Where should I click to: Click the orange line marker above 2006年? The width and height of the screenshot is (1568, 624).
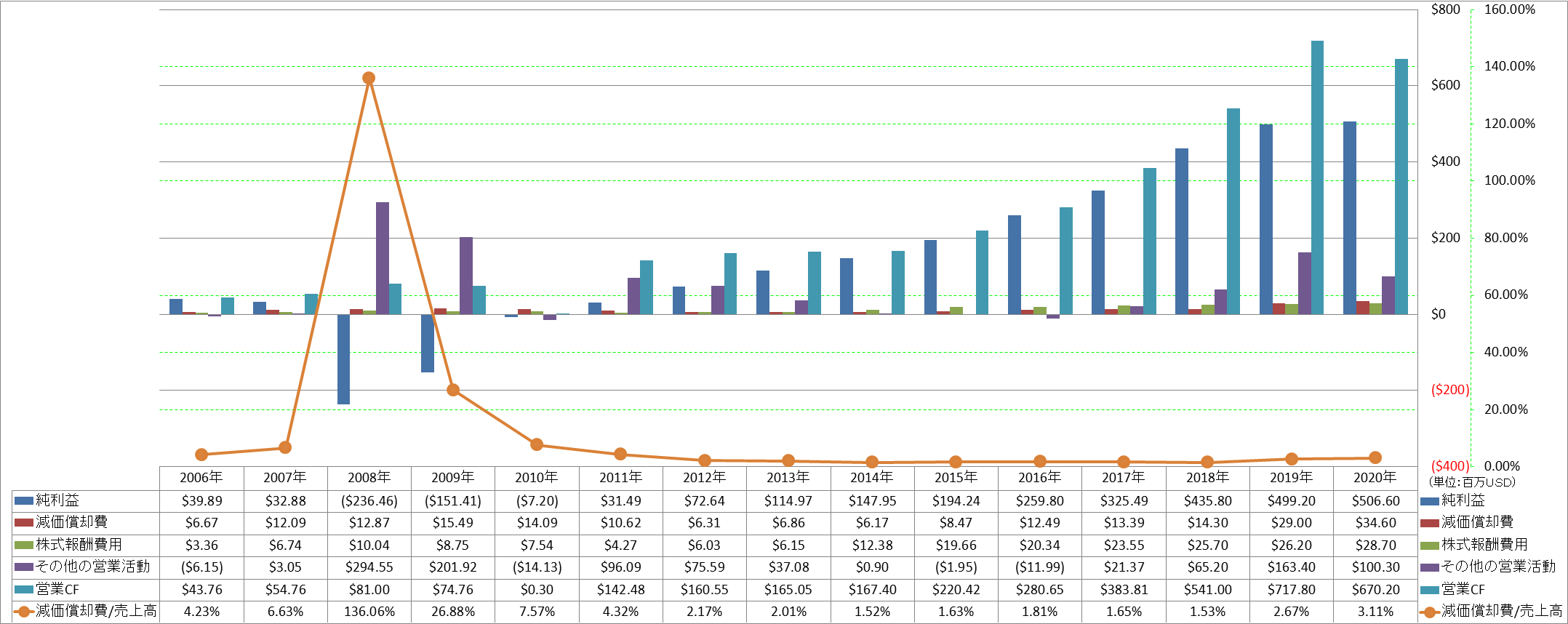201,455
